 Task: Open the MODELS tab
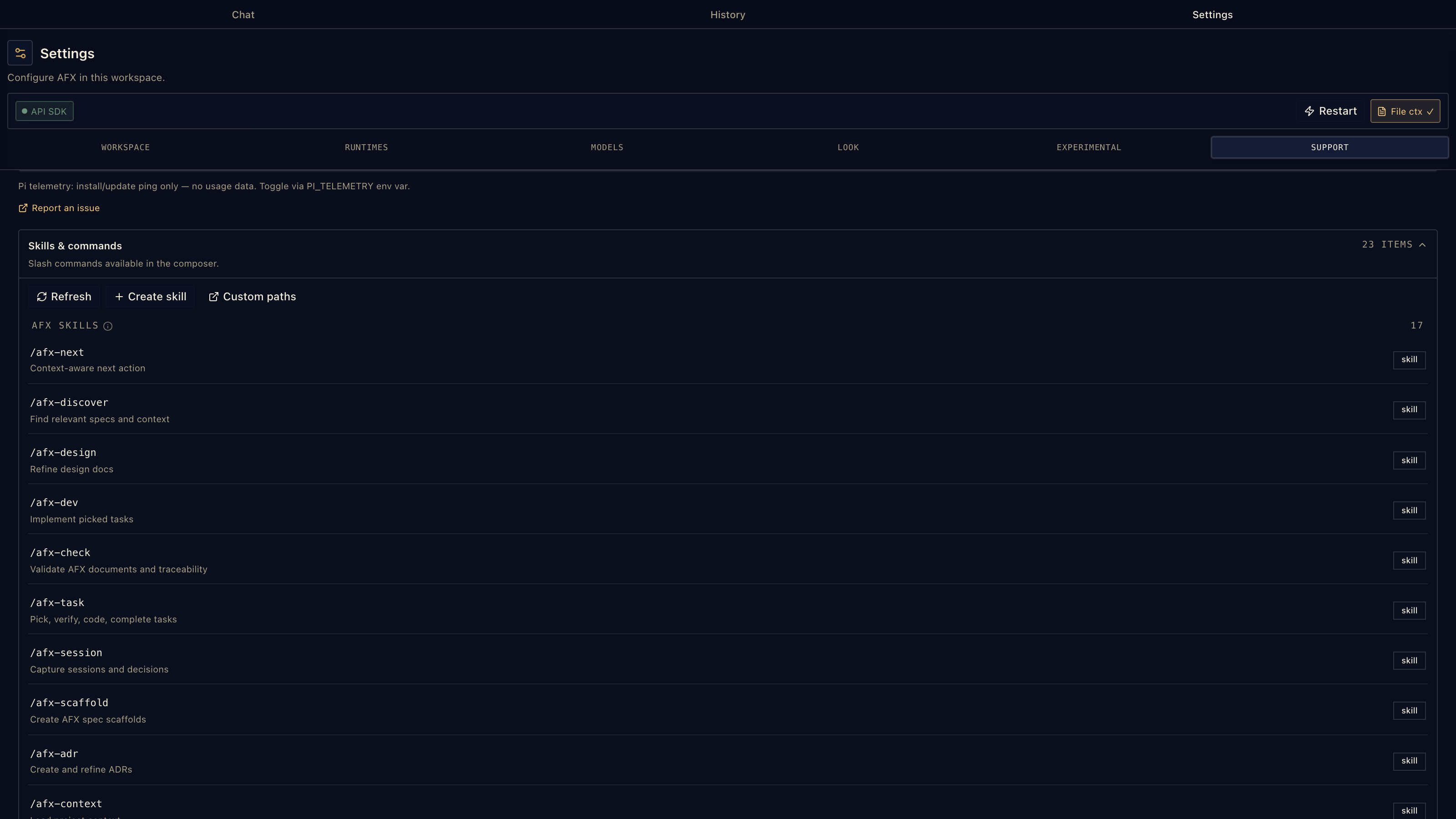(607, 147)
